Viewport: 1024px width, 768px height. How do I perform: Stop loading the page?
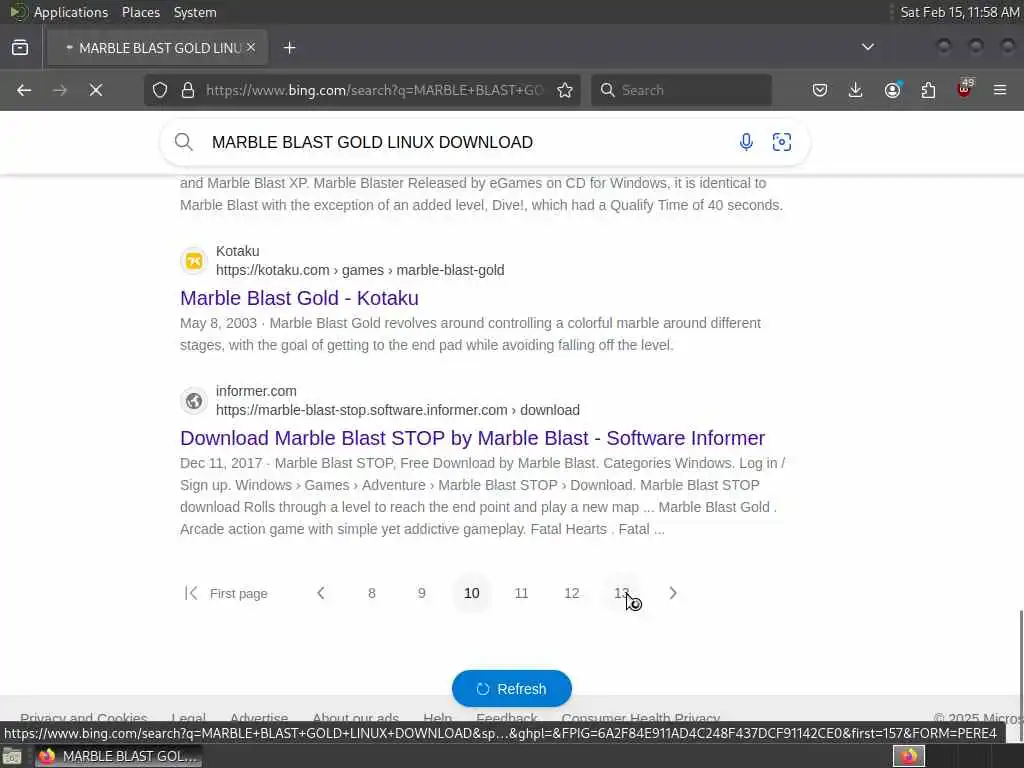[x=96, y=90]
